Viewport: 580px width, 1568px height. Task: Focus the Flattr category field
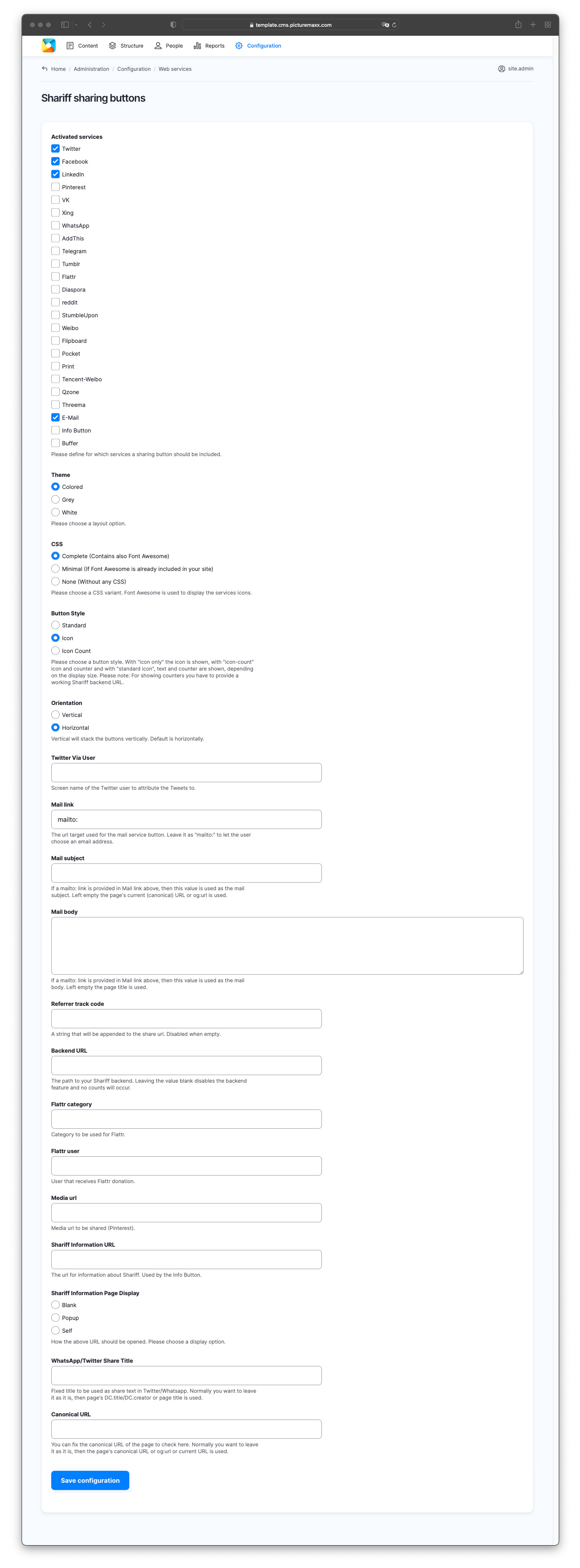click(187, 1119)
